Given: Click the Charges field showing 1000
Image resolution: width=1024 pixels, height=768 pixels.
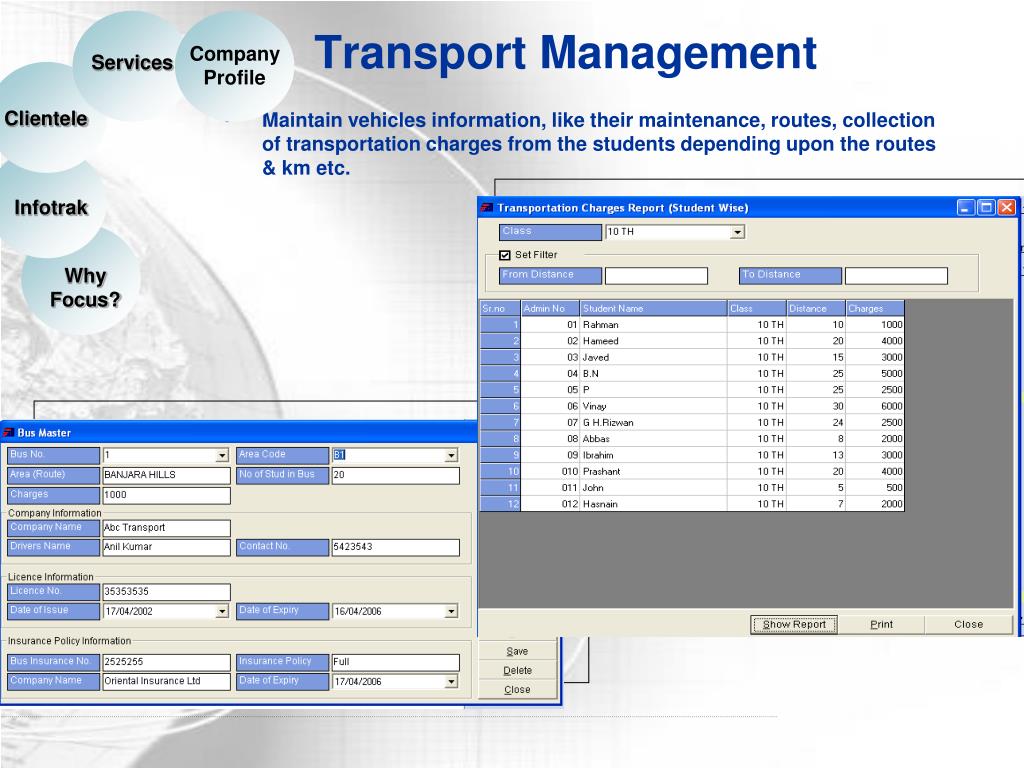Looking at the screenshot, I should [x=167, y=495].
